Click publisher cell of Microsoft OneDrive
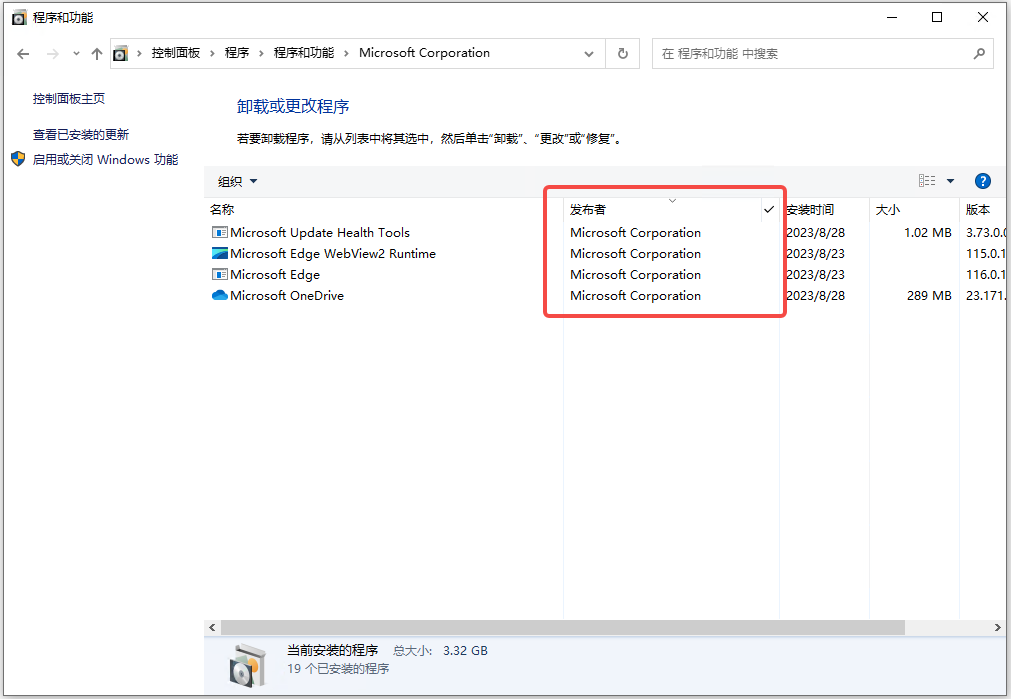The image size is (1011, 699). click(635, 296)
